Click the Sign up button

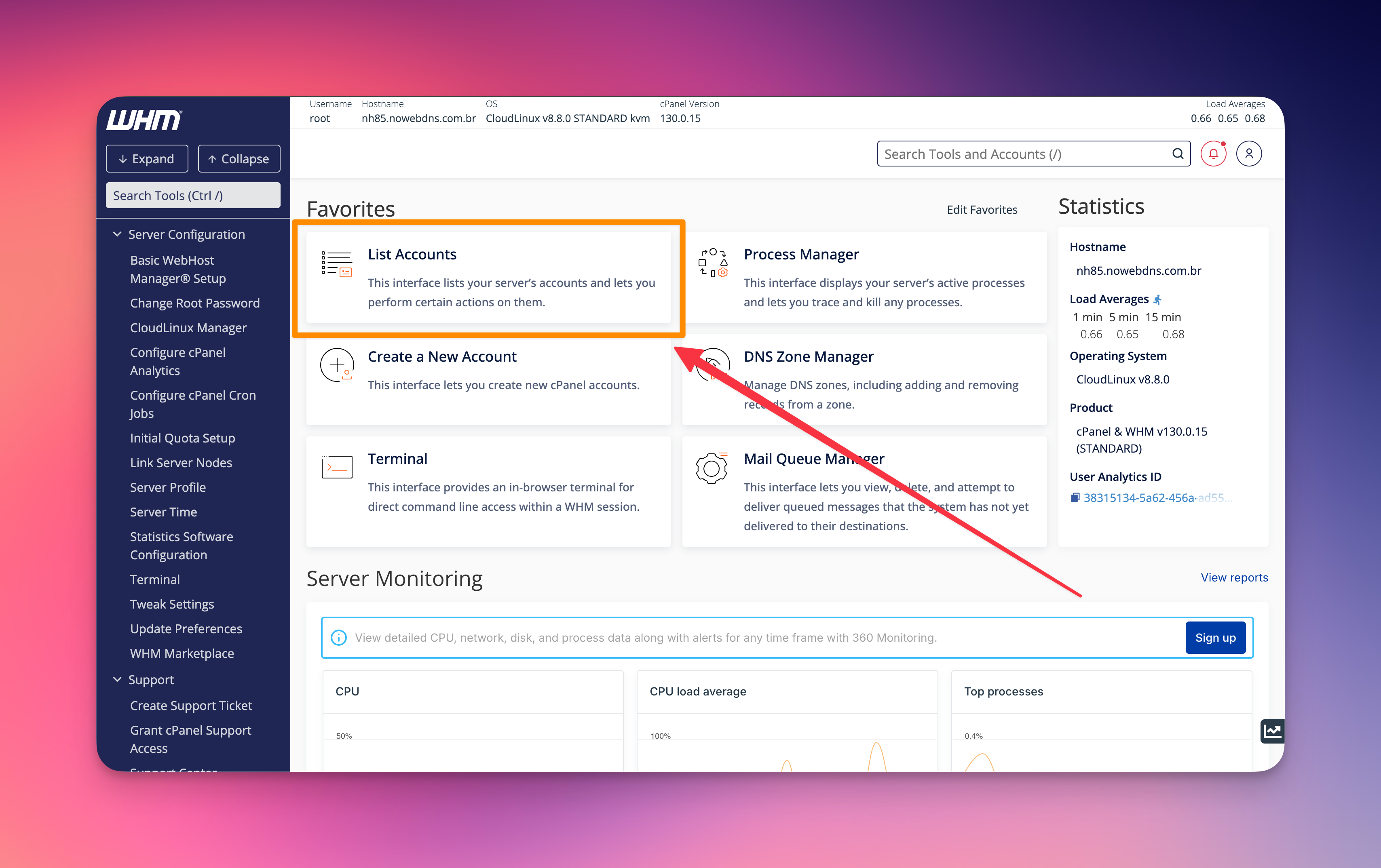[x=1215, y=638]
